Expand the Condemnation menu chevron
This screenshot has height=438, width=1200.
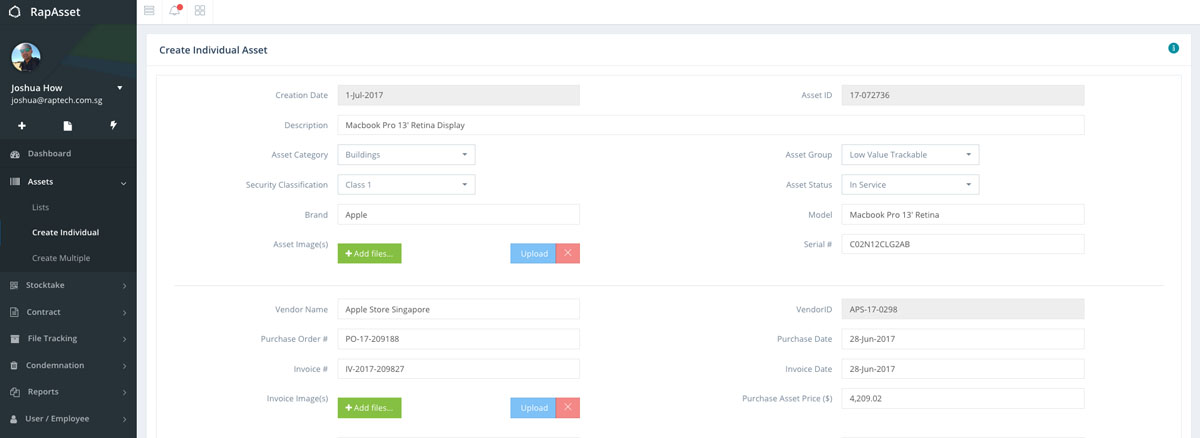[124, 367]
